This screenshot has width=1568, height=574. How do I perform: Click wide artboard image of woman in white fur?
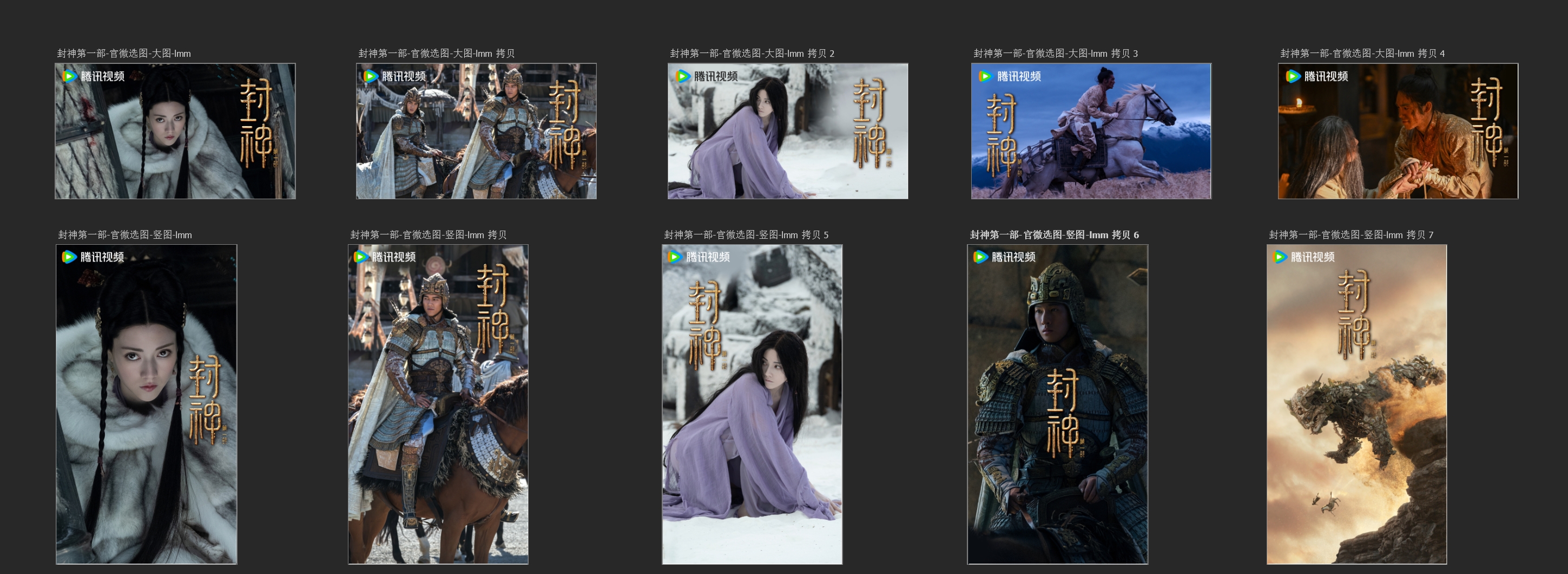175,131
